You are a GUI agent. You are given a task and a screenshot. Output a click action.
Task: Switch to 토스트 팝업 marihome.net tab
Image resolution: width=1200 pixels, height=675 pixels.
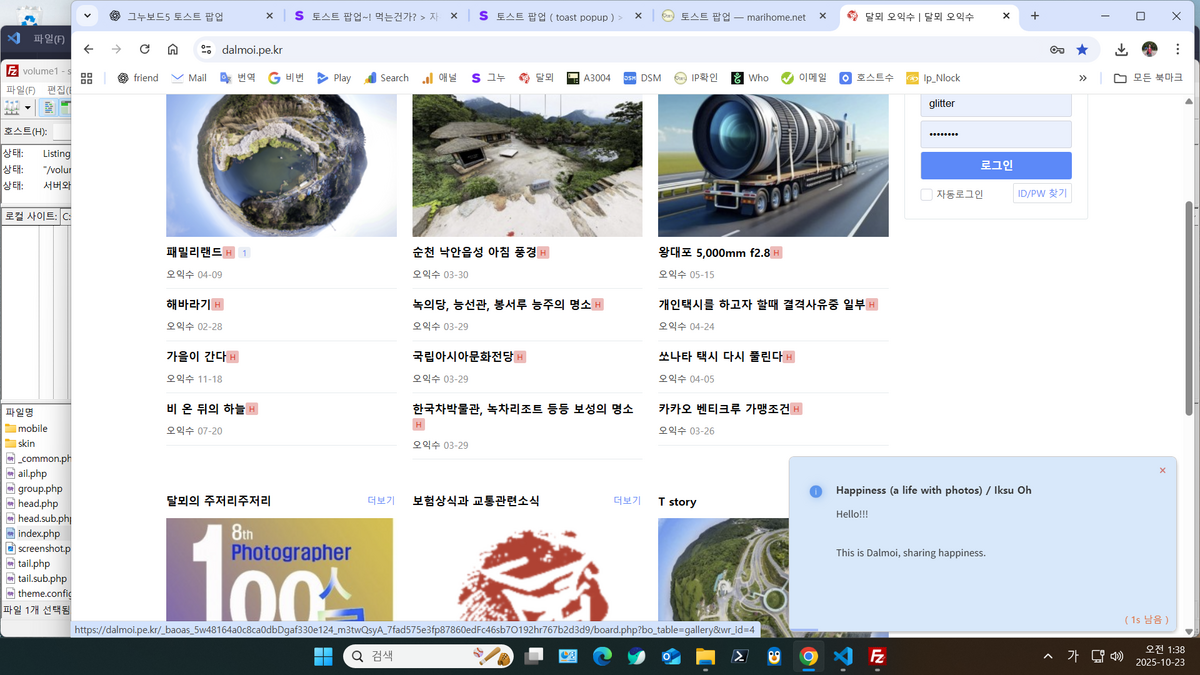(x=742, y=17)
